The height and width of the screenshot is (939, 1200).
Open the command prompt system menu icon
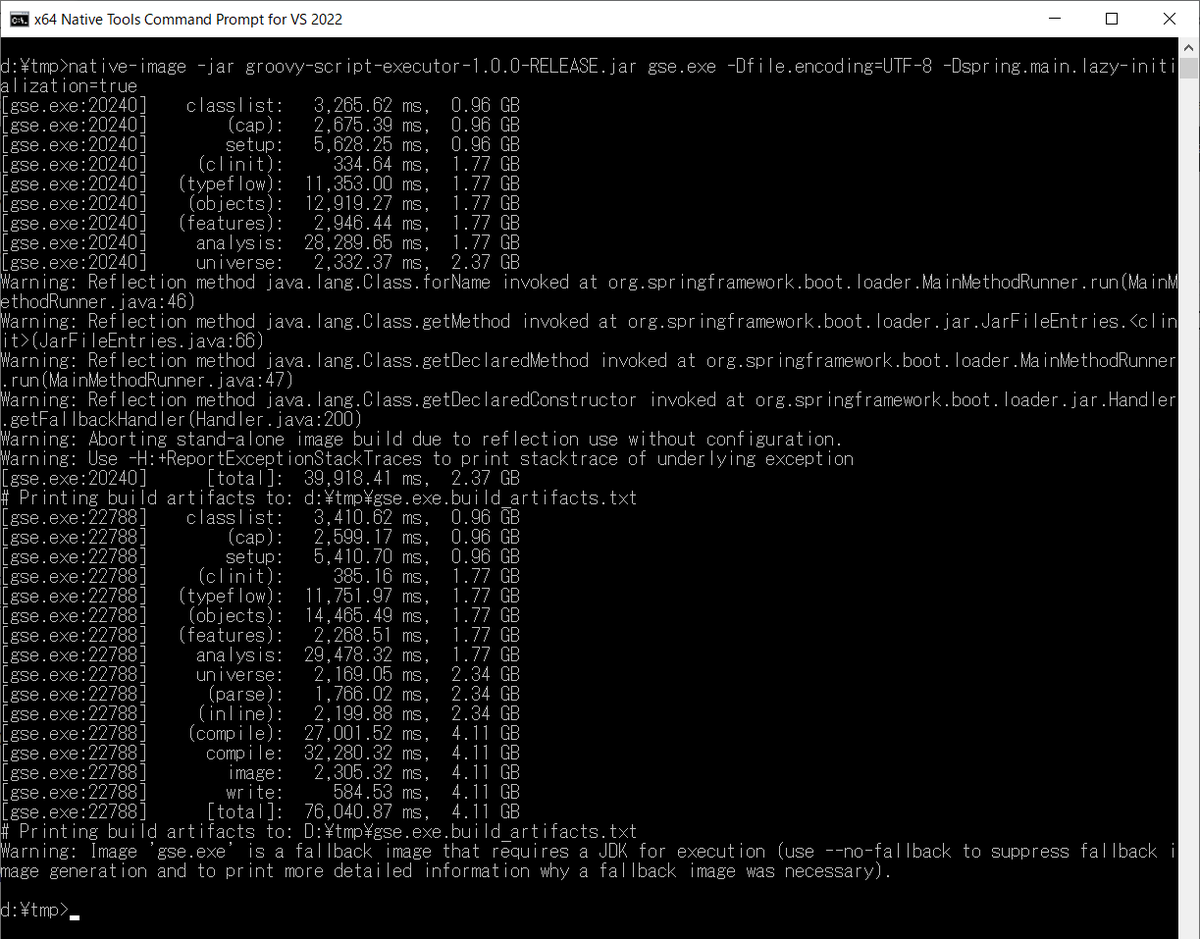pyautogui.click(x=17, y=19)
